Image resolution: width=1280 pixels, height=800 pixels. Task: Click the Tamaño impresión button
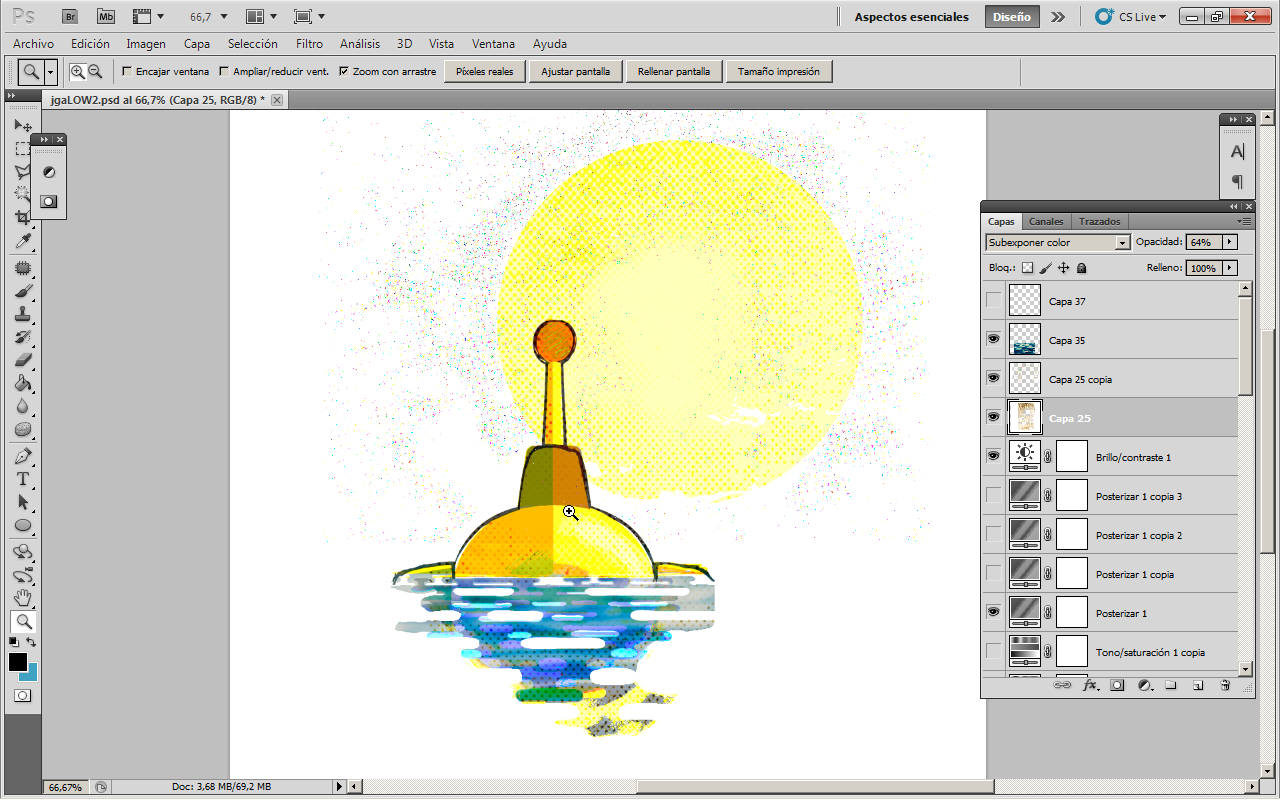[x=779, y=72]
